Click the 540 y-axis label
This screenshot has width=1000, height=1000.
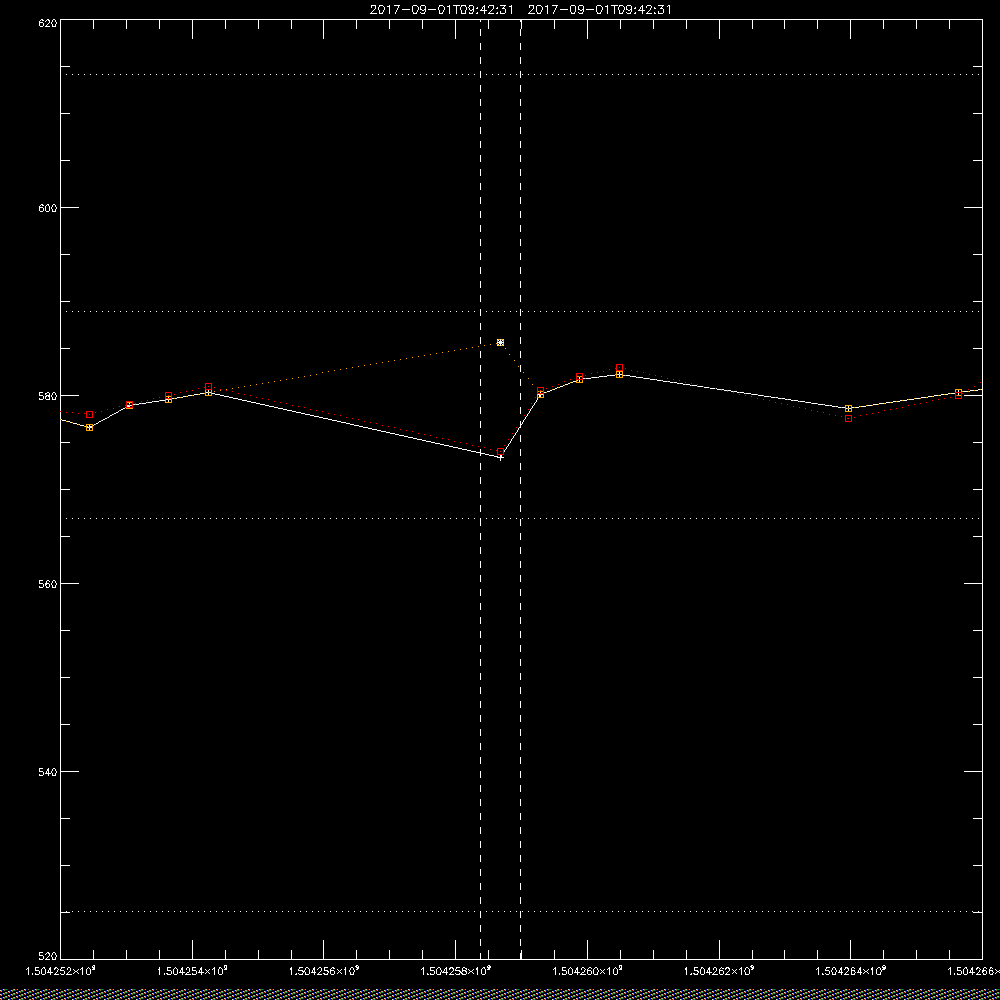48,772
